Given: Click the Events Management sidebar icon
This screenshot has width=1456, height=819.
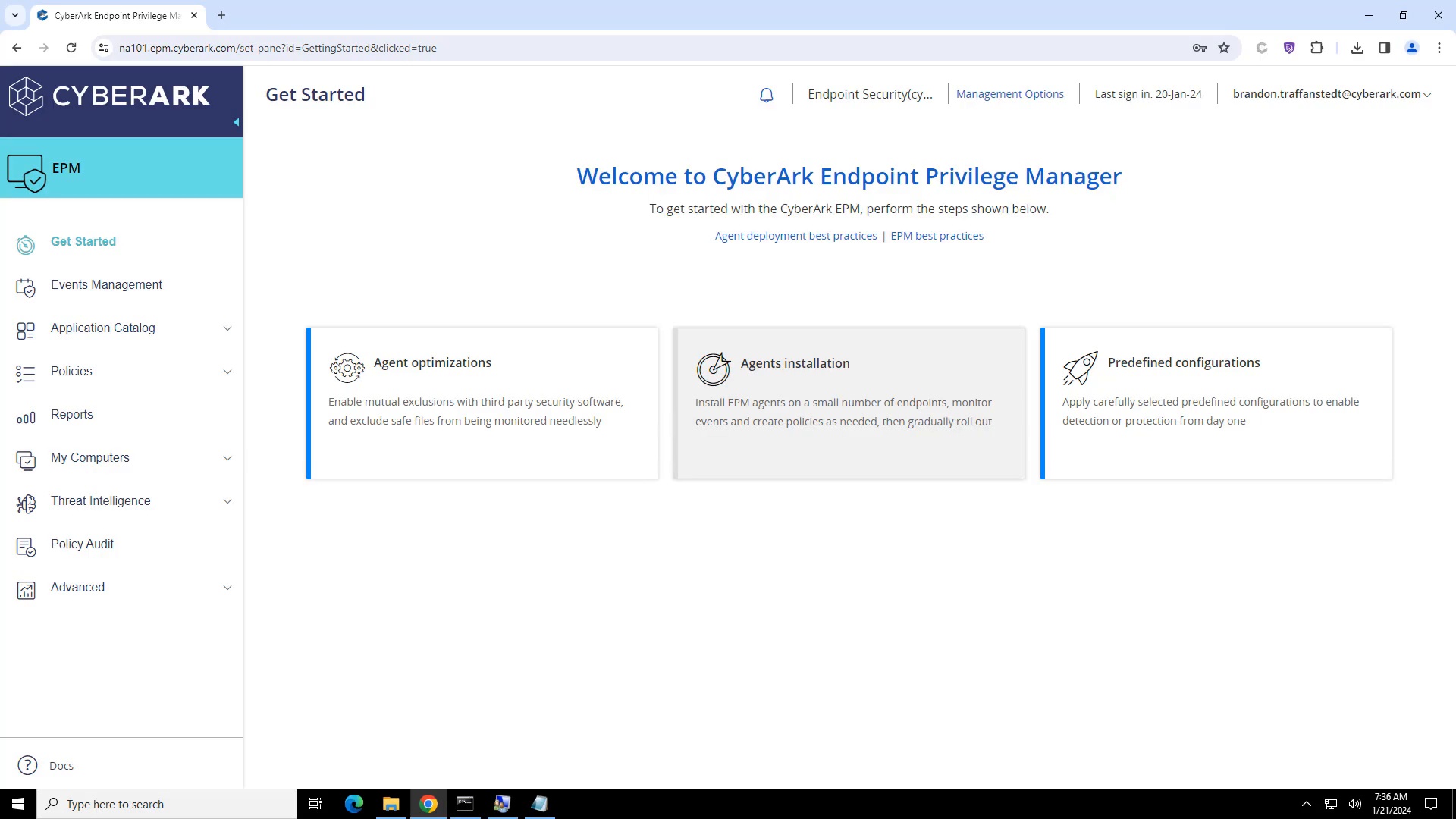Looking at the screenshot, I should 25,287.
